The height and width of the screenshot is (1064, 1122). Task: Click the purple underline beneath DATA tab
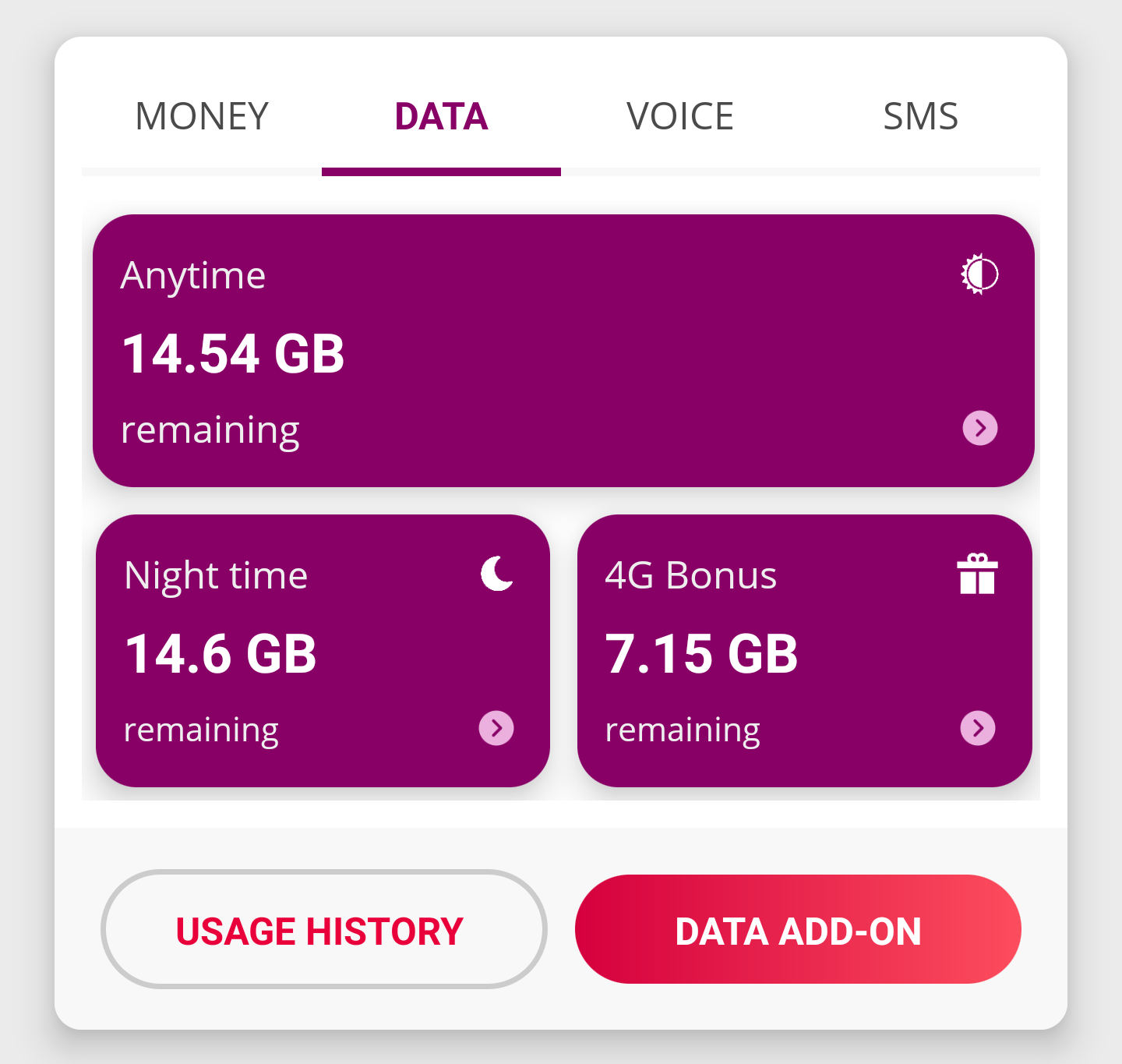441,171
